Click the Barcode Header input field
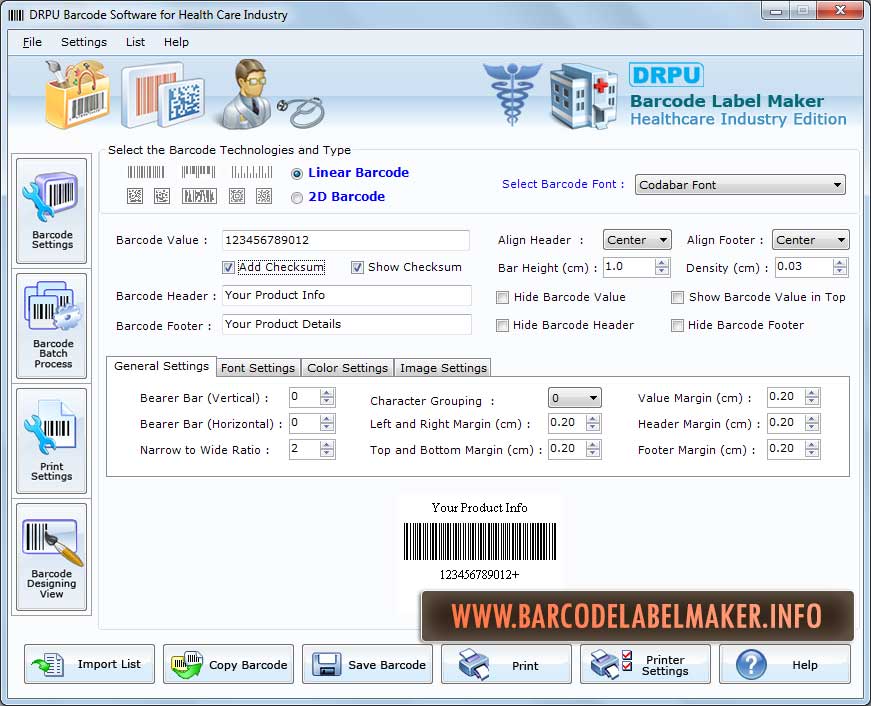This screenshot has height=706, width=871. 347,296
